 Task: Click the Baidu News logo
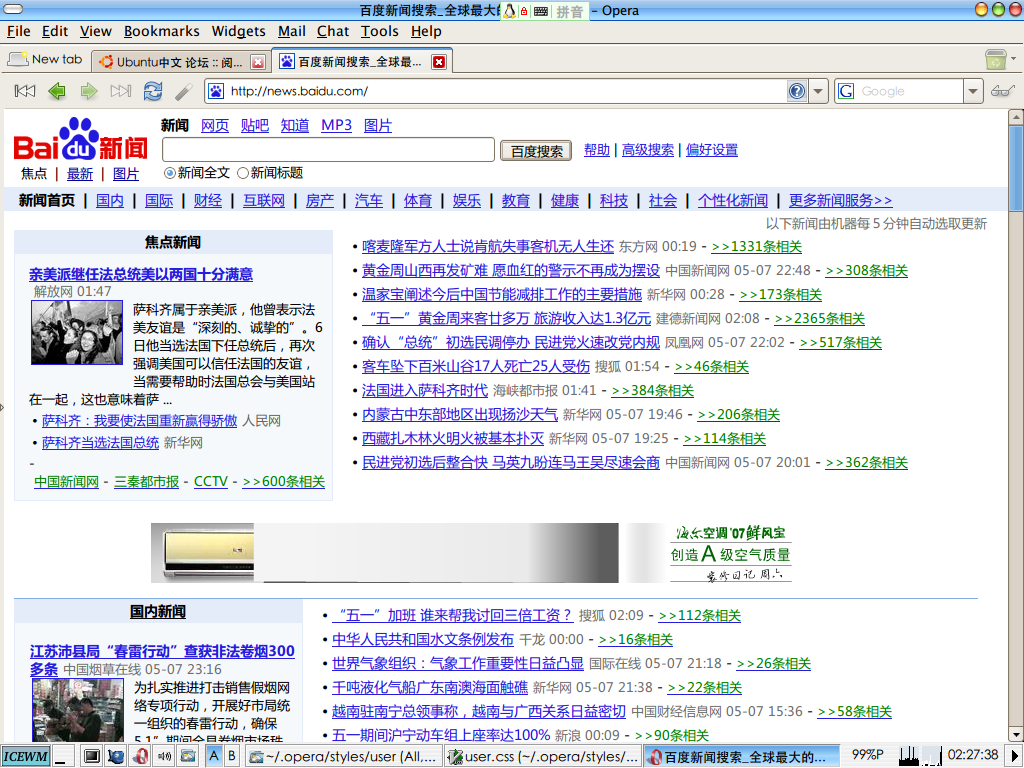point(80,140)
